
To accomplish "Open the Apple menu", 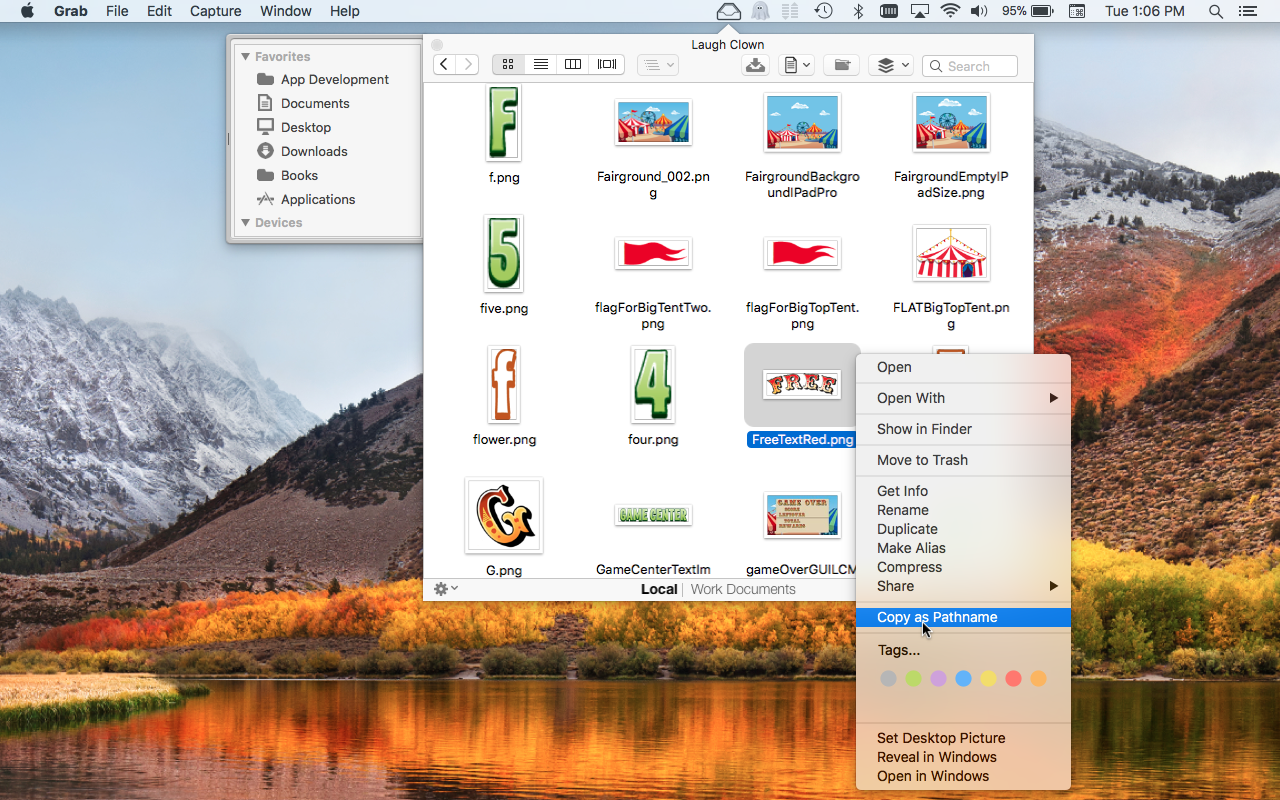I will [27, 11].
